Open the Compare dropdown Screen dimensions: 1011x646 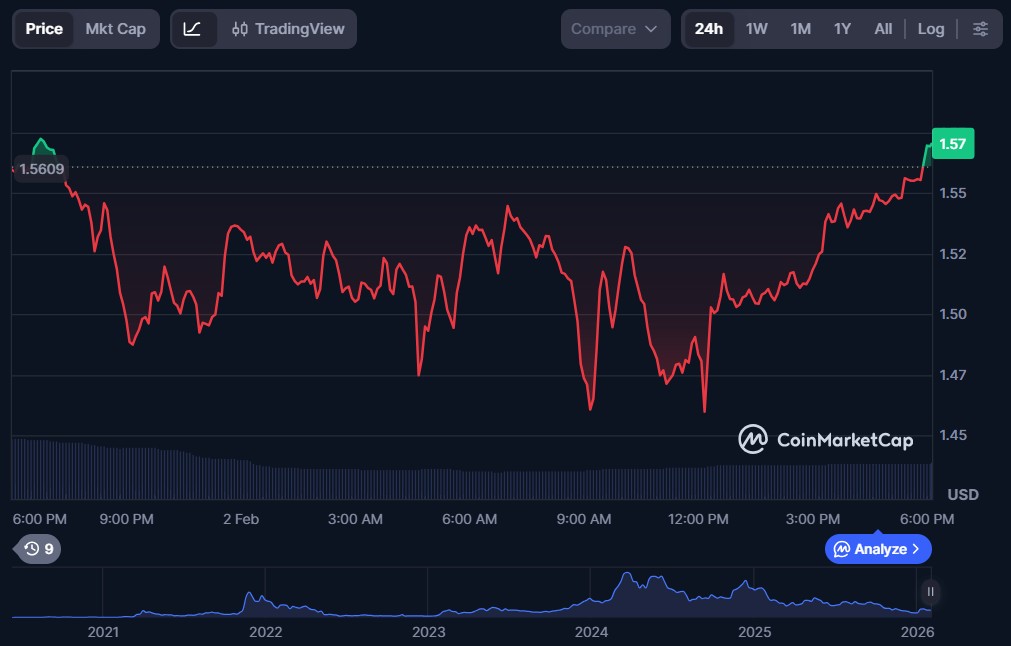pyautogui.click(x=614, y=29)
